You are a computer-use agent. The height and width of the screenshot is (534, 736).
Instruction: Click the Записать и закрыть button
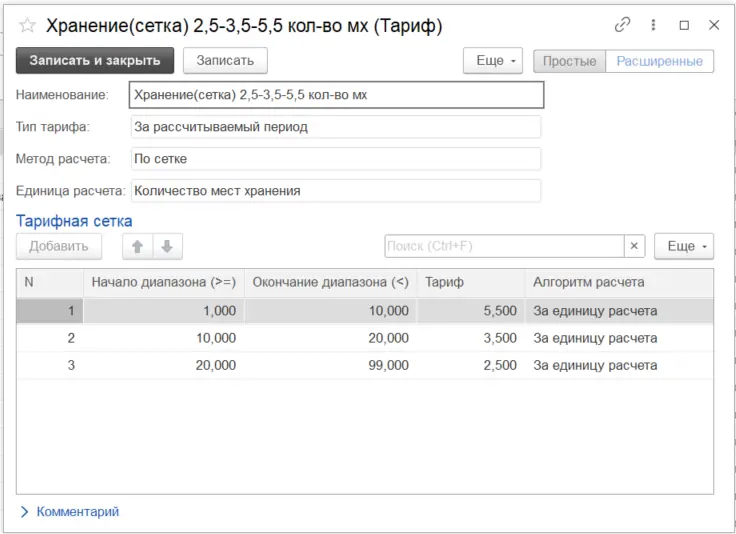(95, 61)
